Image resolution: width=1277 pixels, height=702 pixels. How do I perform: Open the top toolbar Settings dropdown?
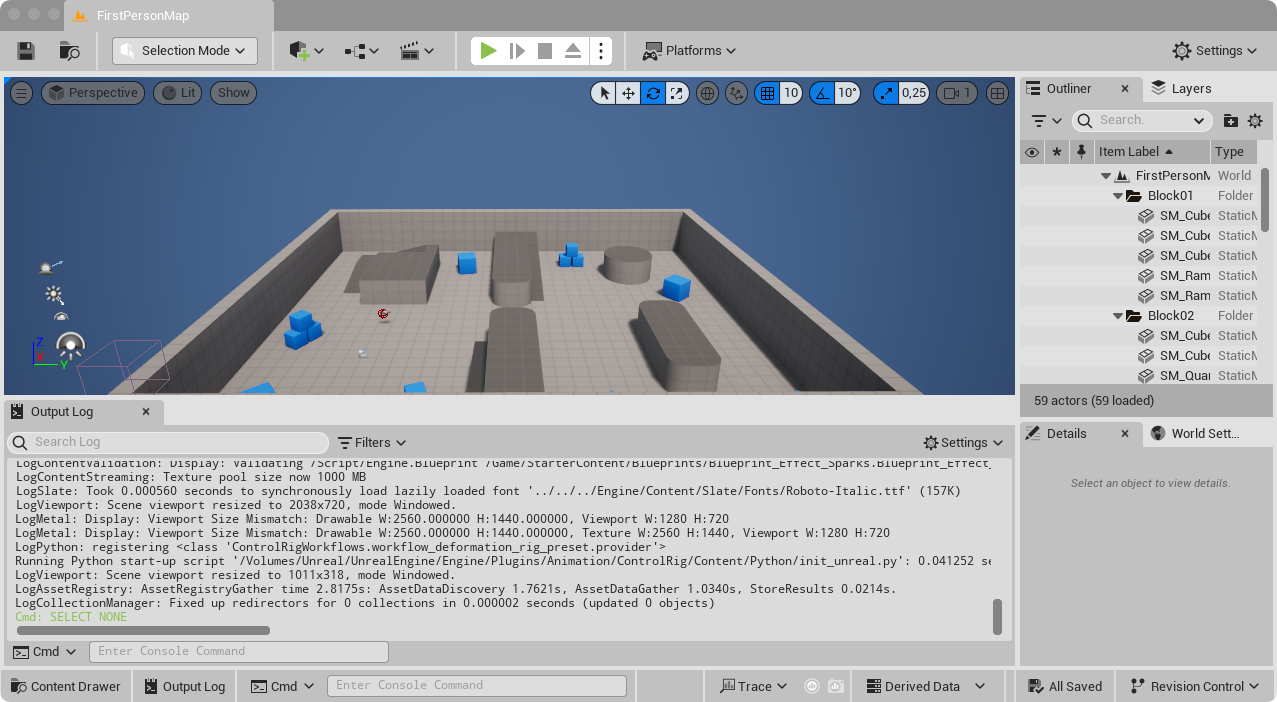tap(1215, 51)
